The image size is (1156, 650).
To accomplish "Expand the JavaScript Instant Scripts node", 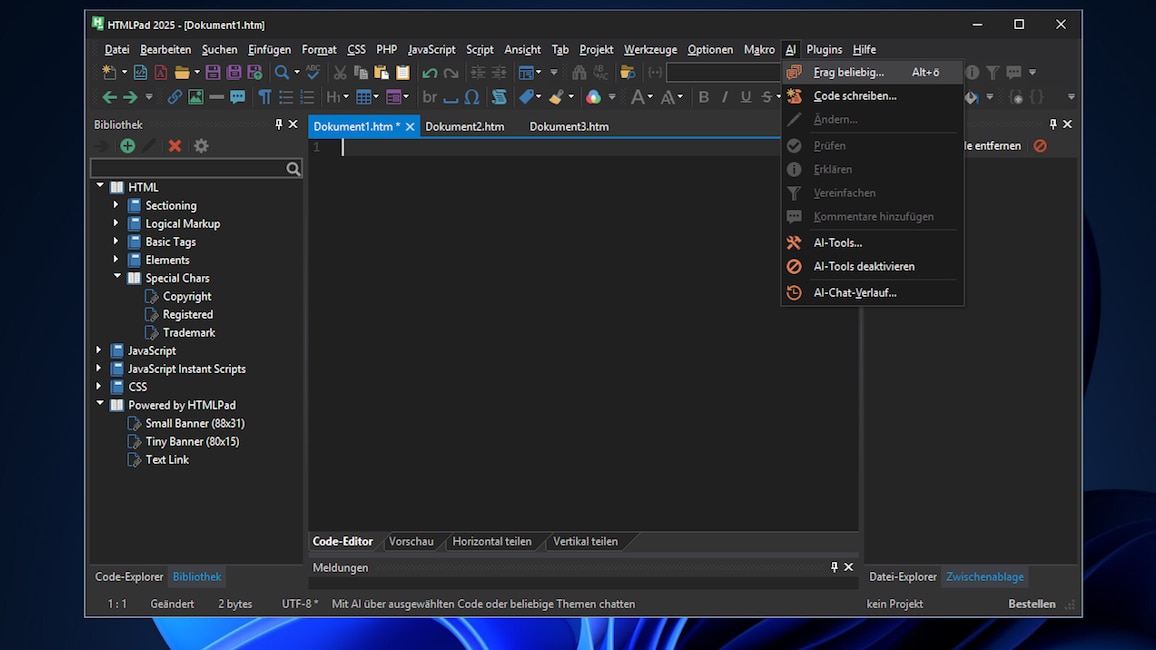I will pyautogui.click(x=99, y=368).
